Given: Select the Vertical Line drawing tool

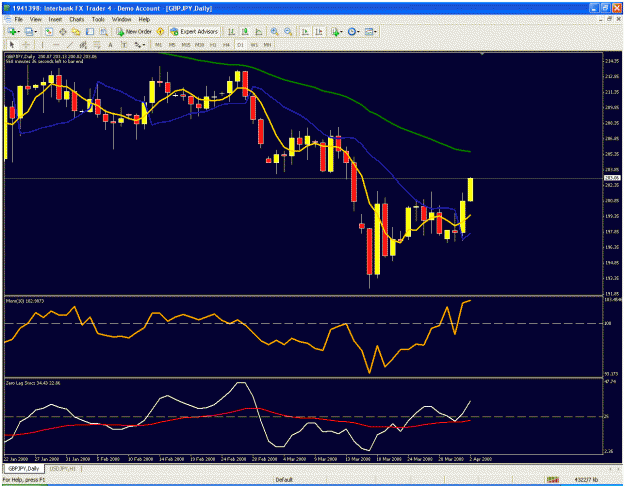Looking at the screenshot, I should (42, 45).
